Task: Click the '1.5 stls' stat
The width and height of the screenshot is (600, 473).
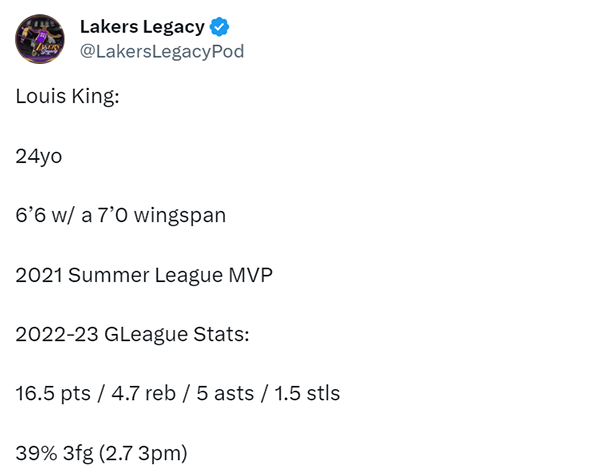Action: (x=307, y=393)
